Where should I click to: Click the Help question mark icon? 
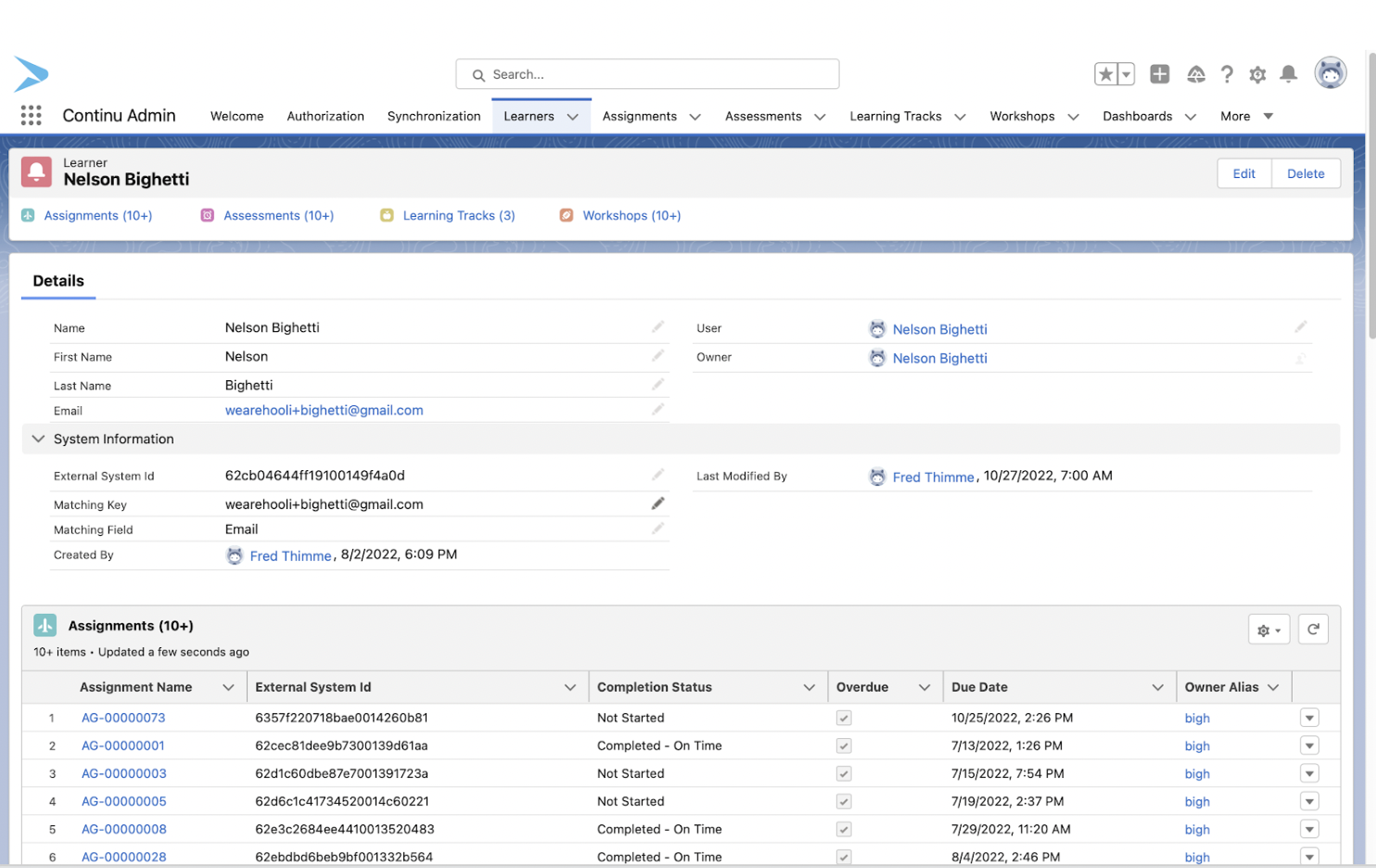point(1227,73)
